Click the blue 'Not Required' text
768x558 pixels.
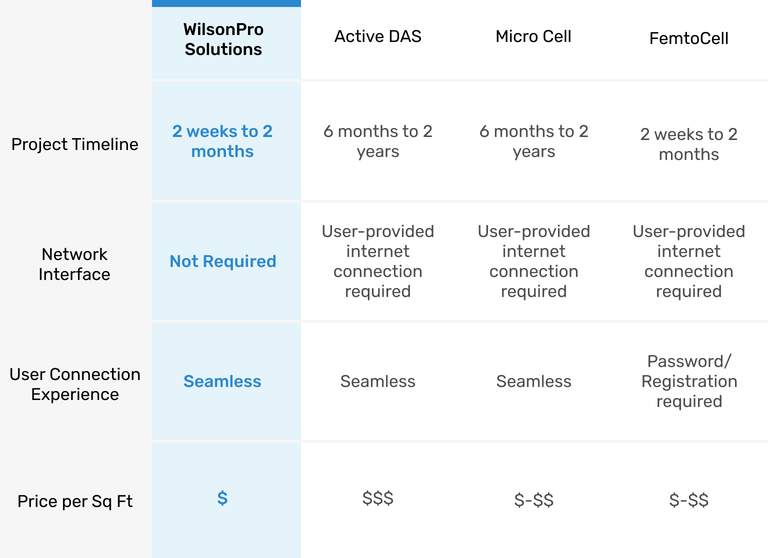coord(223,262)
